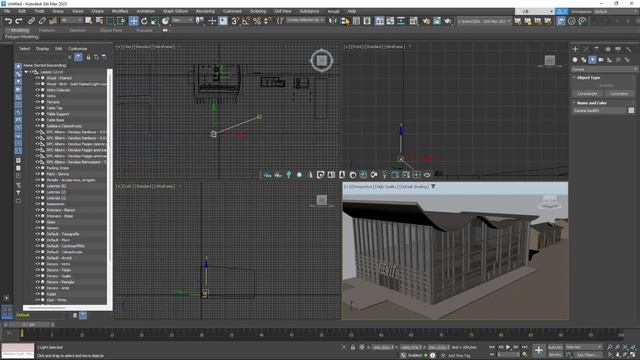Viewport: 640px width, 360px height.
Task: Open the light type dropdown in command panel
Action: point(604,69)
